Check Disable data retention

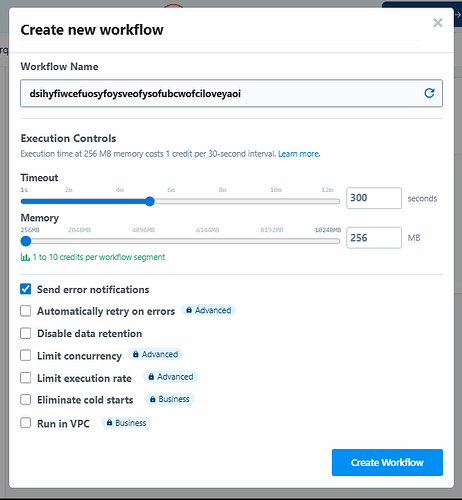(26, 333)
